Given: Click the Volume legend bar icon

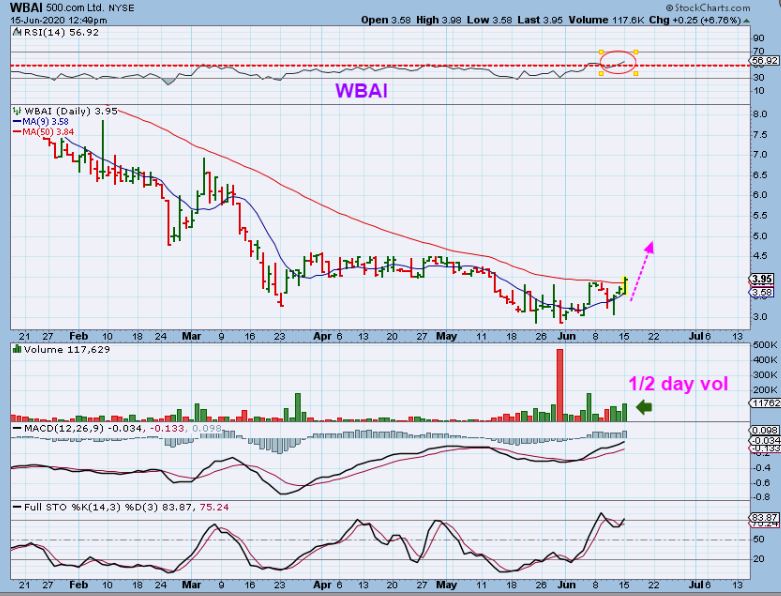Looking at the screenshot, I should click(x=17, y=349).
